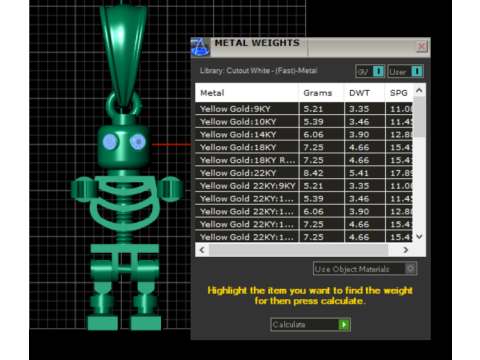
Task: Click the 3.46 DWT cell for 10KY
Action: click(365, 122)
